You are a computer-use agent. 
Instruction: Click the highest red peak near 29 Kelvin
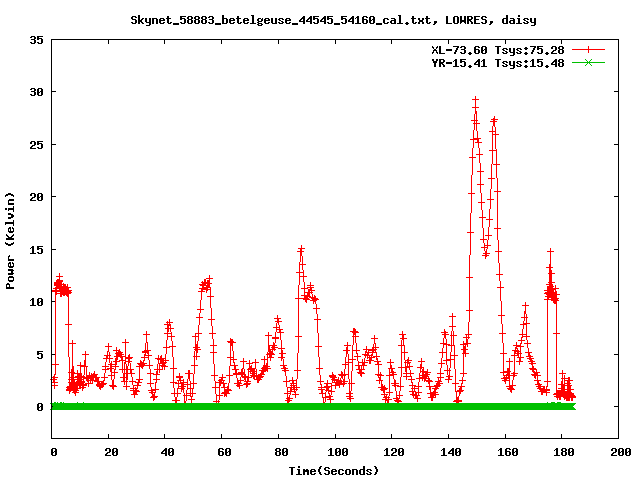tap(475, 100)
